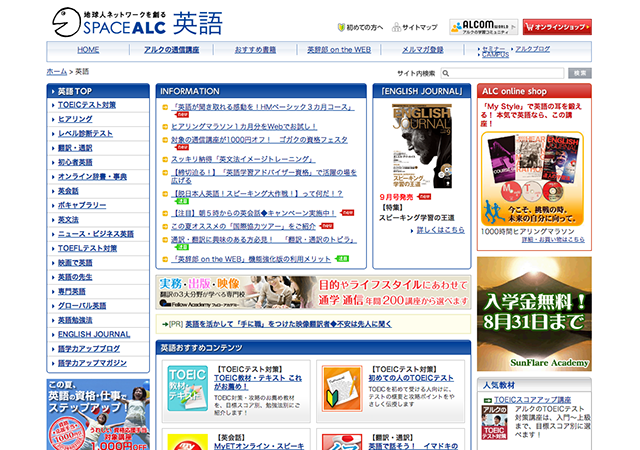Image resolution: width=640 pixels, height=450 pixels.
Task: Open 詳しくはこちら under ENGLISH JOURNAL
Action: click(x=440, y=230)
